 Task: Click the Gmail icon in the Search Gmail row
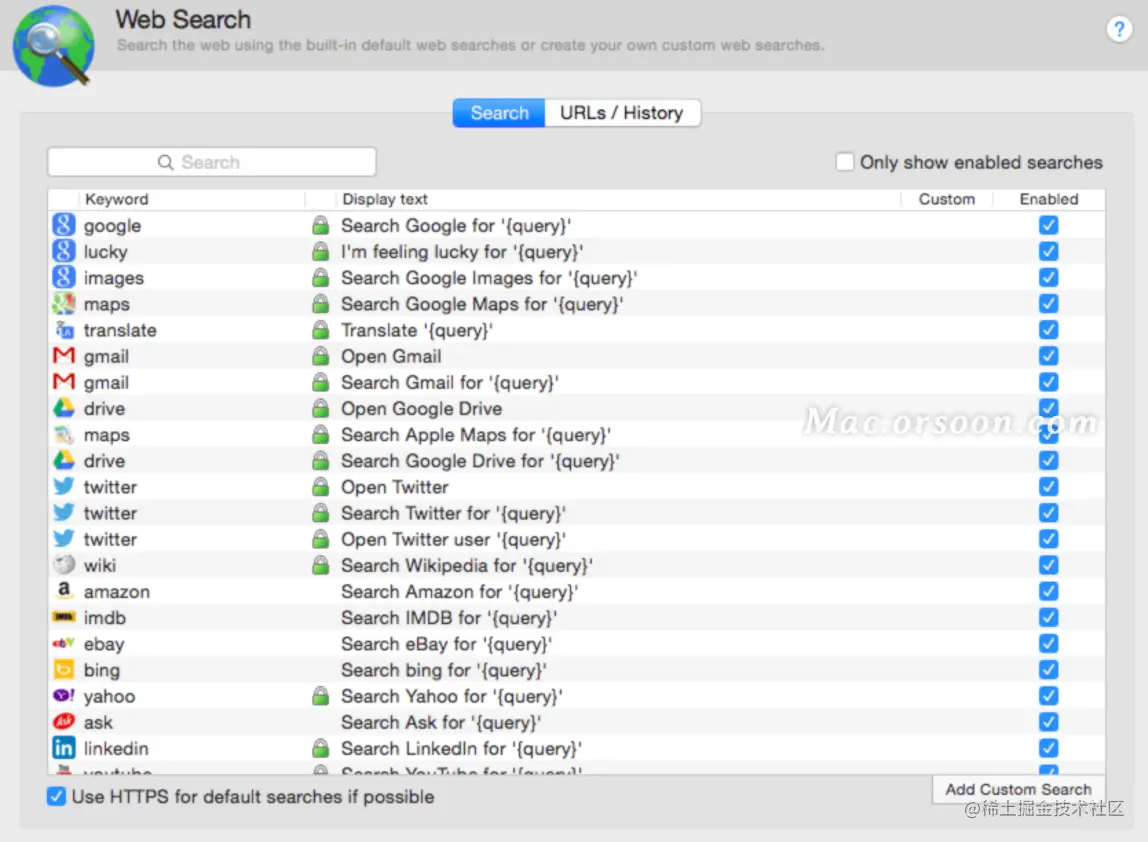coord(64,381)
